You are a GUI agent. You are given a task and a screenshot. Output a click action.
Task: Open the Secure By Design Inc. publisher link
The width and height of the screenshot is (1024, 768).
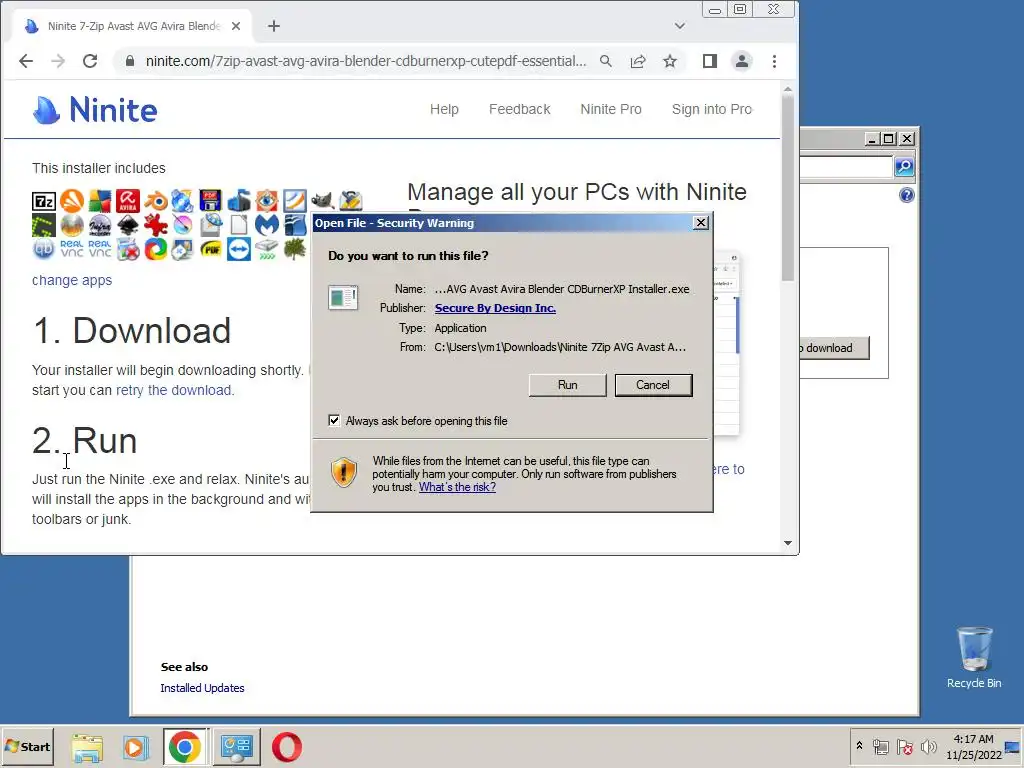pyautogui.click(x=495, y=308)
